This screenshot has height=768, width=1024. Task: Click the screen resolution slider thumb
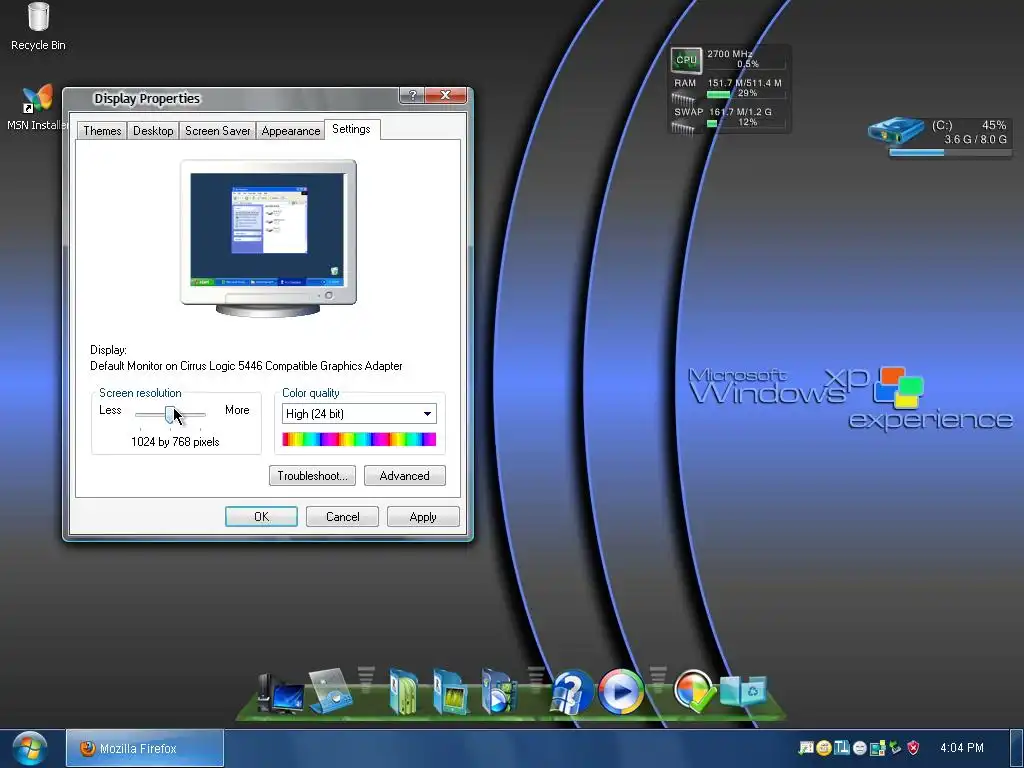coord(170,414)
